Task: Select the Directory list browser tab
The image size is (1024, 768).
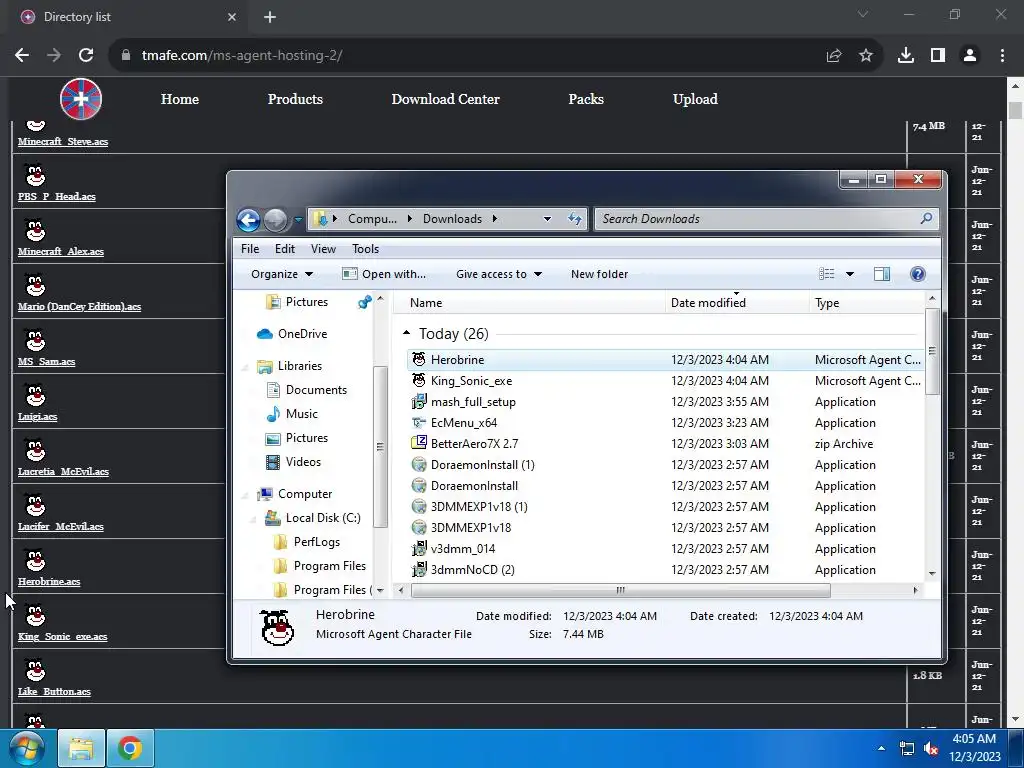Action: coord(129,17)
